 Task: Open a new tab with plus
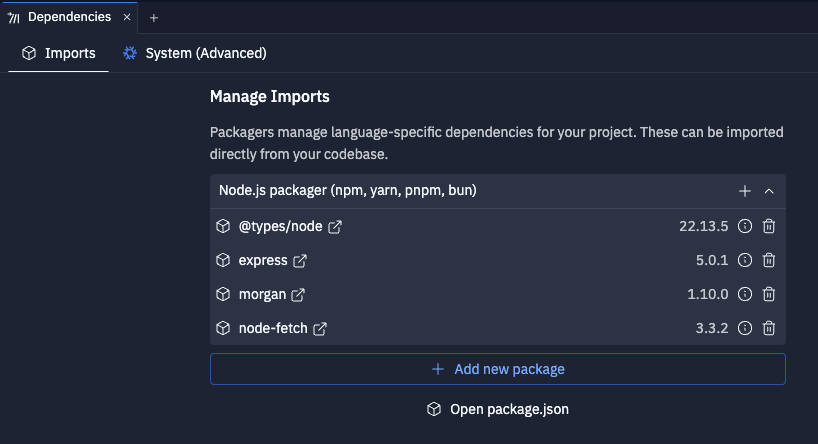pyautogui.click(x=154, y=18)
